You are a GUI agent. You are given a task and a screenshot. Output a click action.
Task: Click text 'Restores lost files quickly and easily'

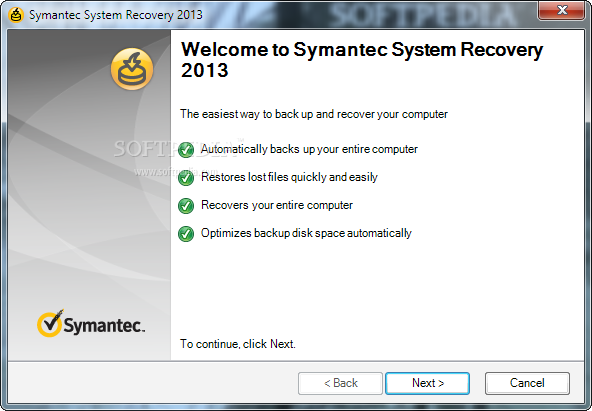click(289, 177)
